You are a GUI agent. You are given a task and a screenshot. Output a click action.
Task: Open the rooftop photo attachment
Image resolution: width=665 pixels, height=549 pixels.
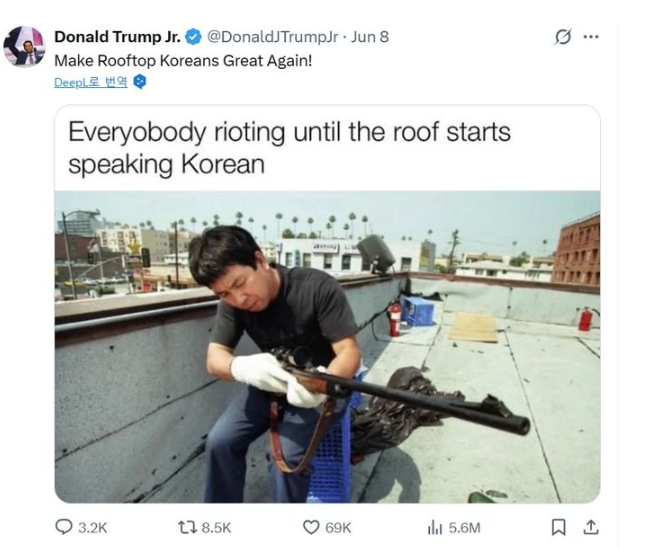click(327, 347)
